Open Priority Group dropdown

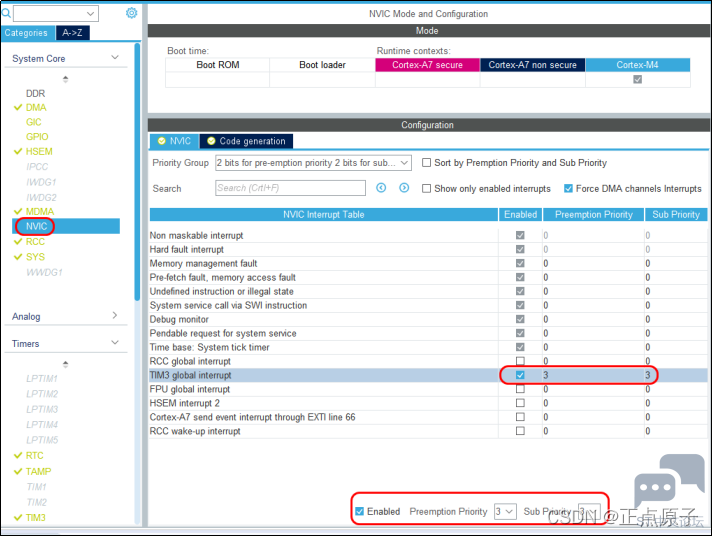click(313, 163)
